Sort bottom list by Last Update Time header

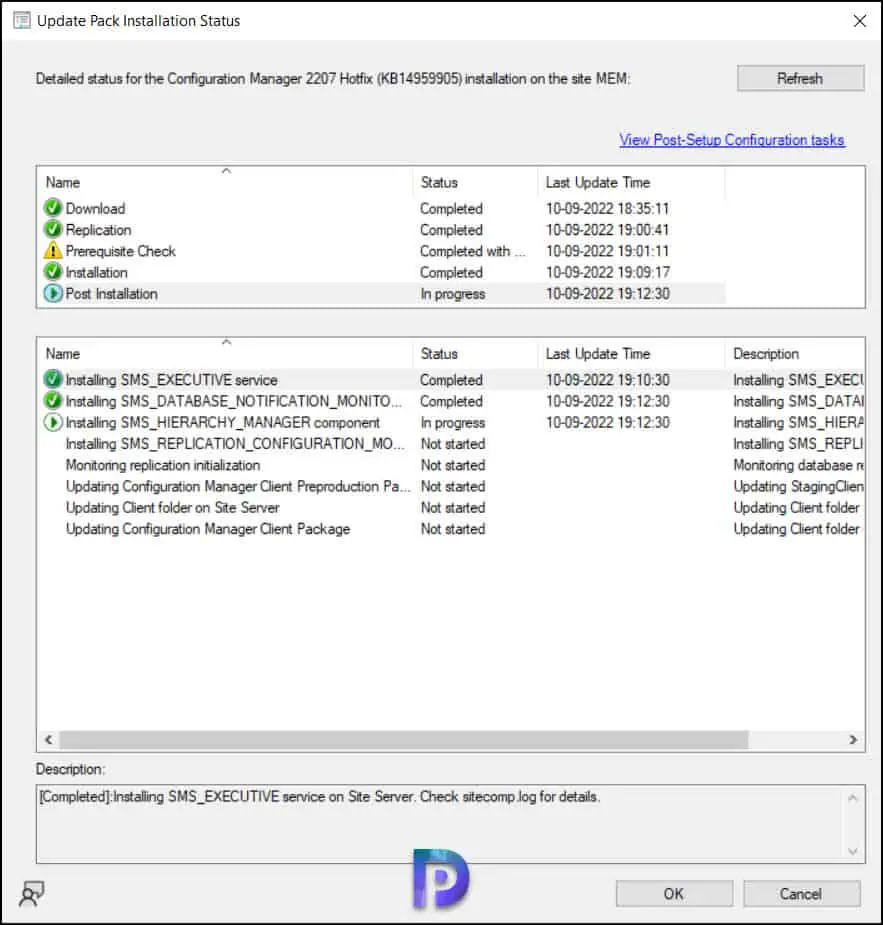click(631, 353)
